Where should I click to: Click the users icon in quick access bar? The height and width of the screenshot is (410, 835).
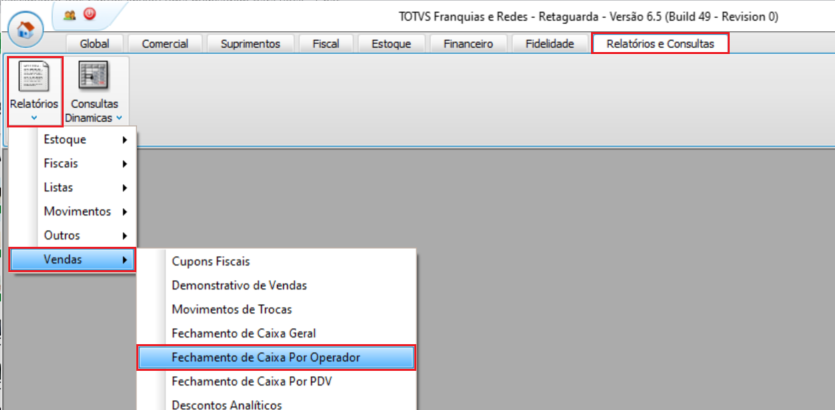tap(69, 15)
